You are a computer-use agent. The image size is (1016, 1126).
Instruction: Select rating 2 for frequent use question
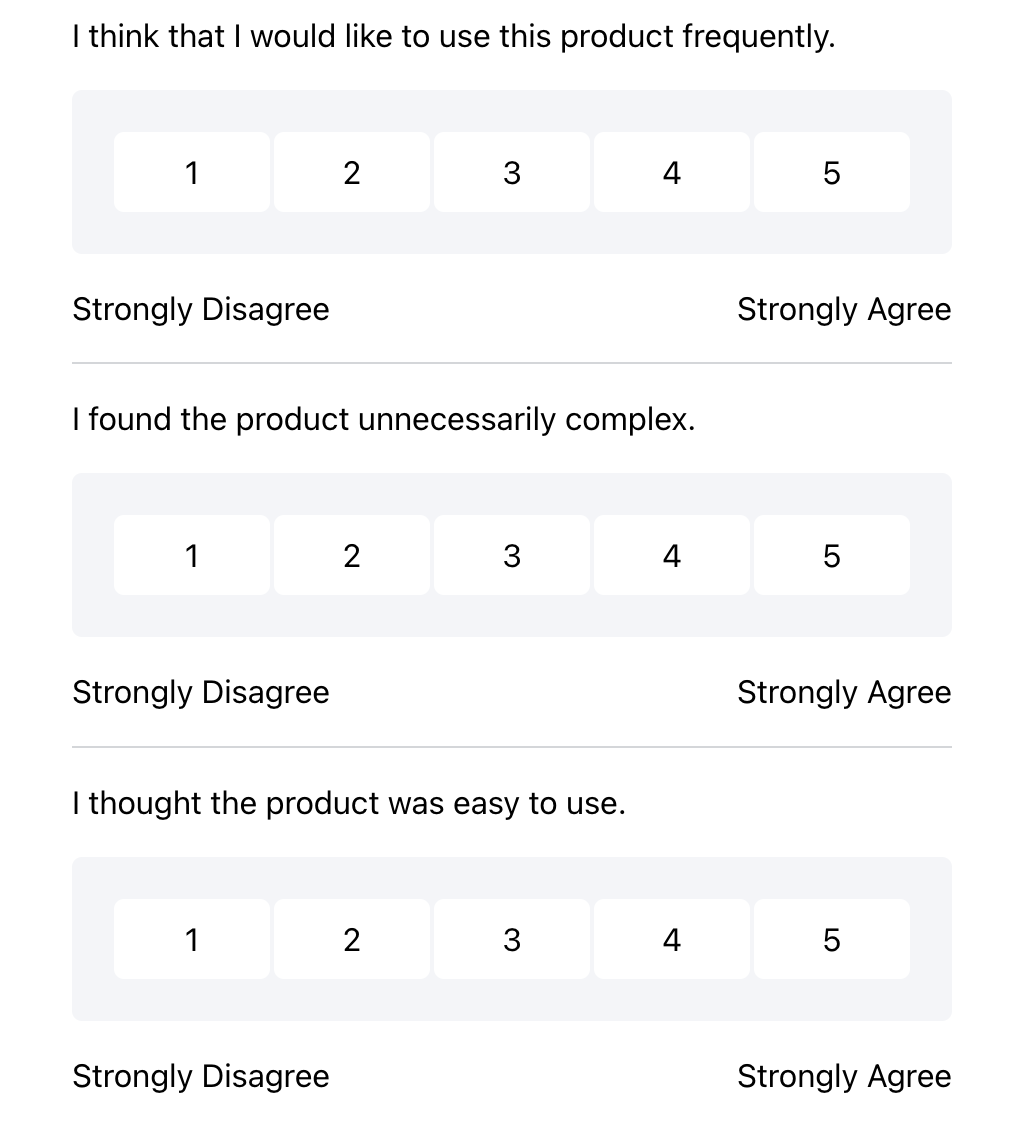pyautogui.click(x=351, y=172)
